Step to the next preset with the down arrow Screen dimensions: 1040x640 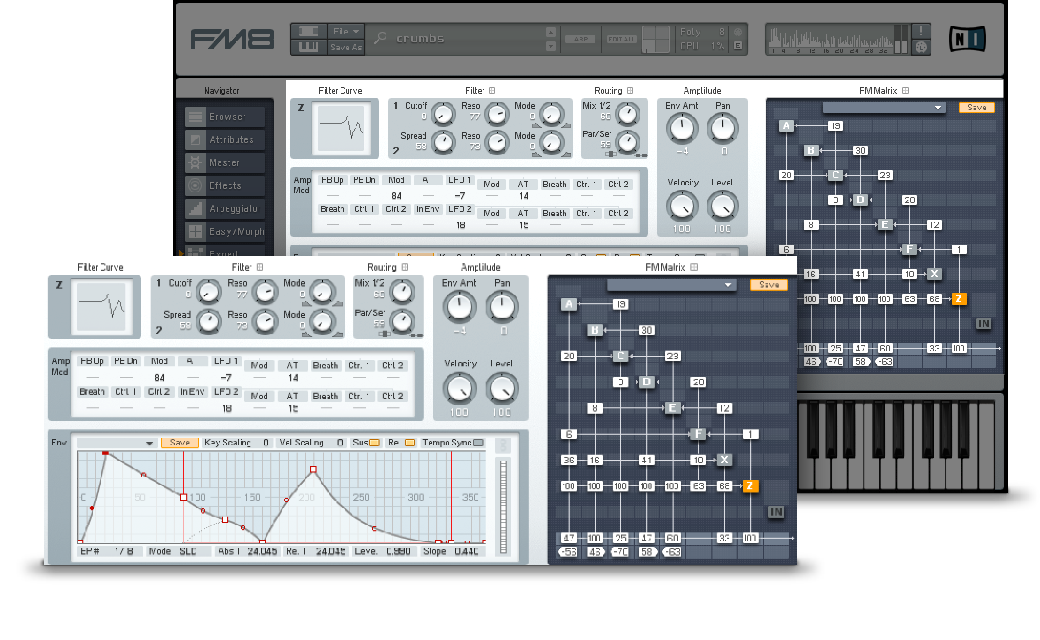[551, 46]
